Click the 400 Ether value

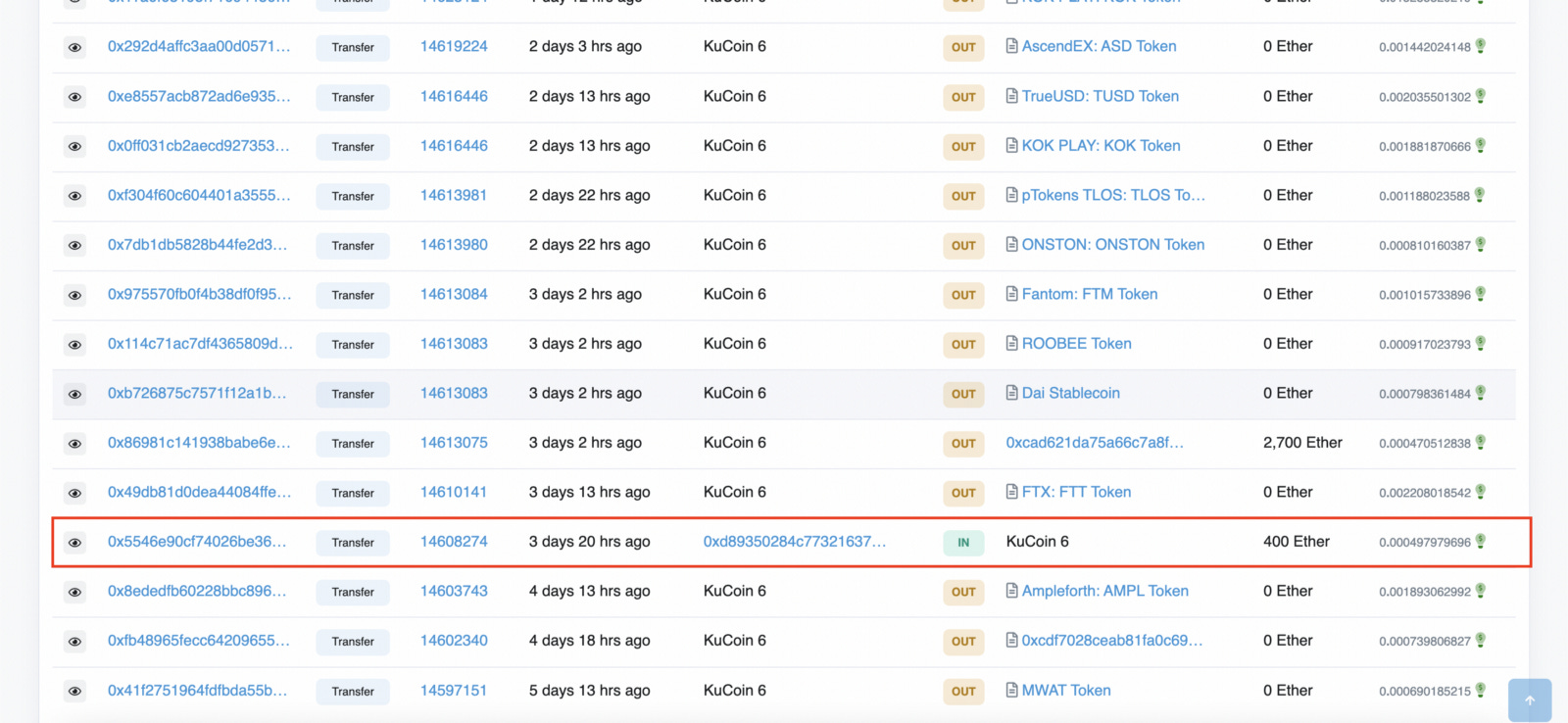(1297, 542)
